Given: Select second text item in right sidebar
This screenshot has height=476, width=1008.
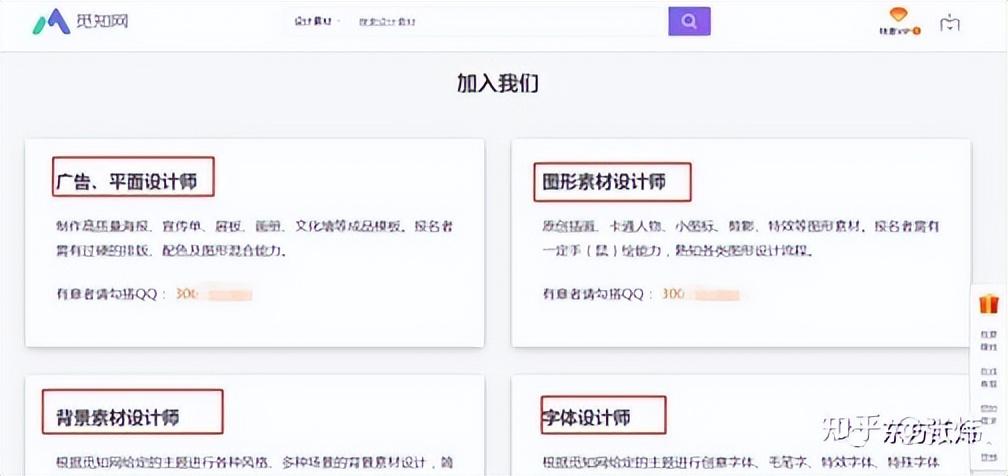Looking at the screenshot, I should click(x=989, y=378).
